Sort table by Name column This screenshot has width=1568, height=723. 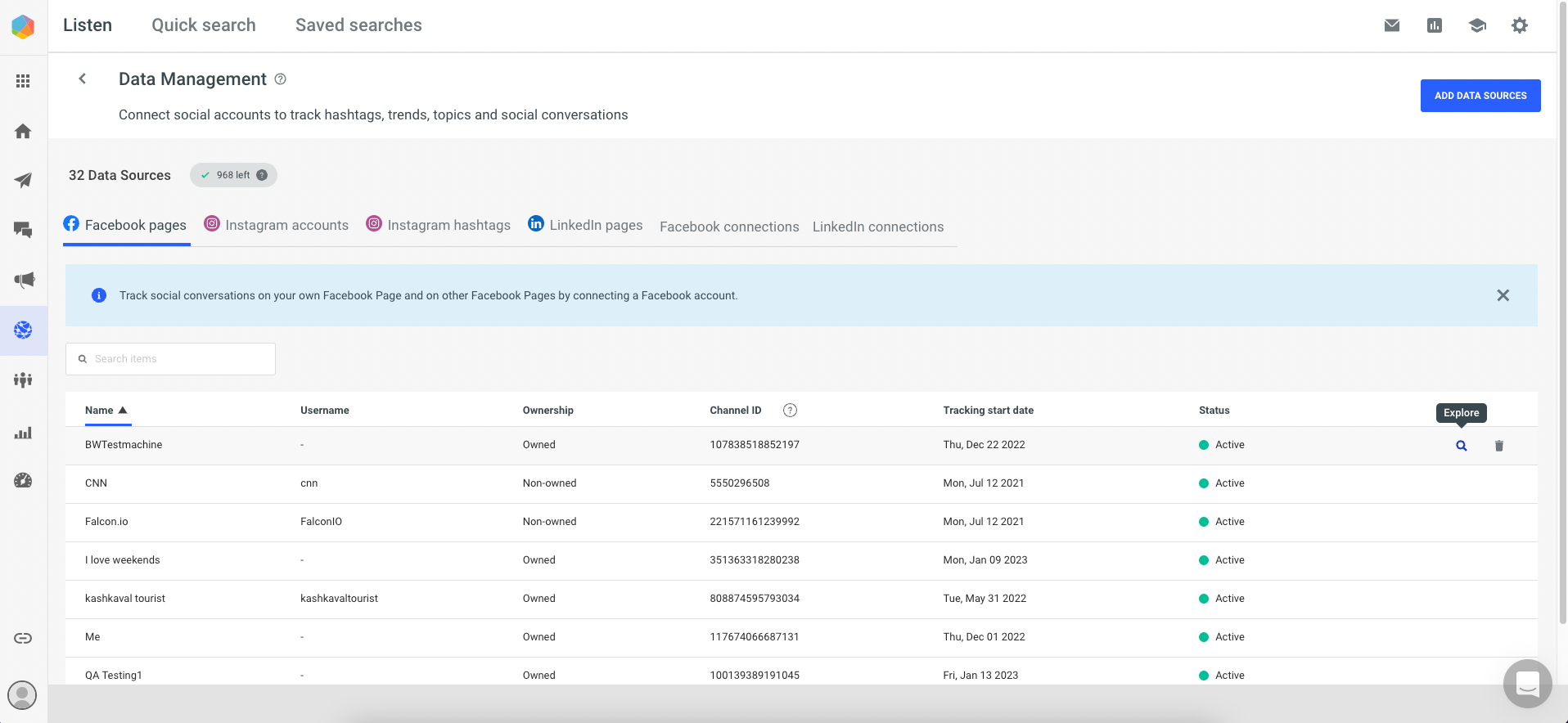click(106, 411)
